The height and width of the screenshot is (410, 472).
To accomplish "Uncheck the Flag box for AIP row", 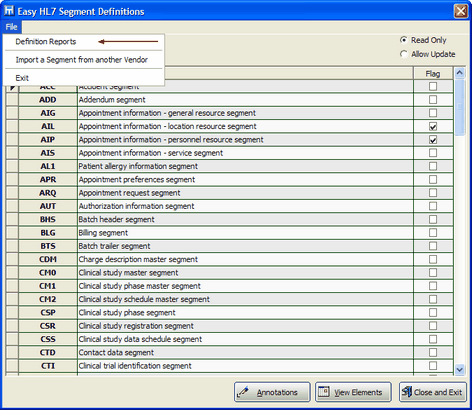I will point(433,140).
